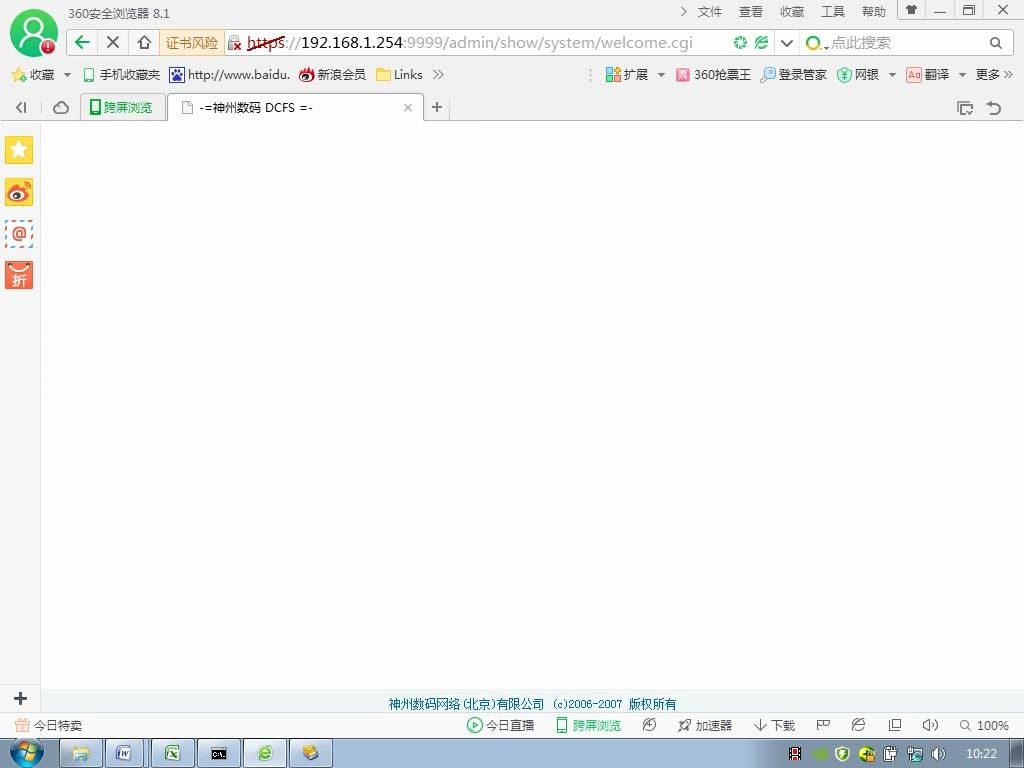Click the green e compatibility mode icon in address bar
1024x768 pixels.
761,42
